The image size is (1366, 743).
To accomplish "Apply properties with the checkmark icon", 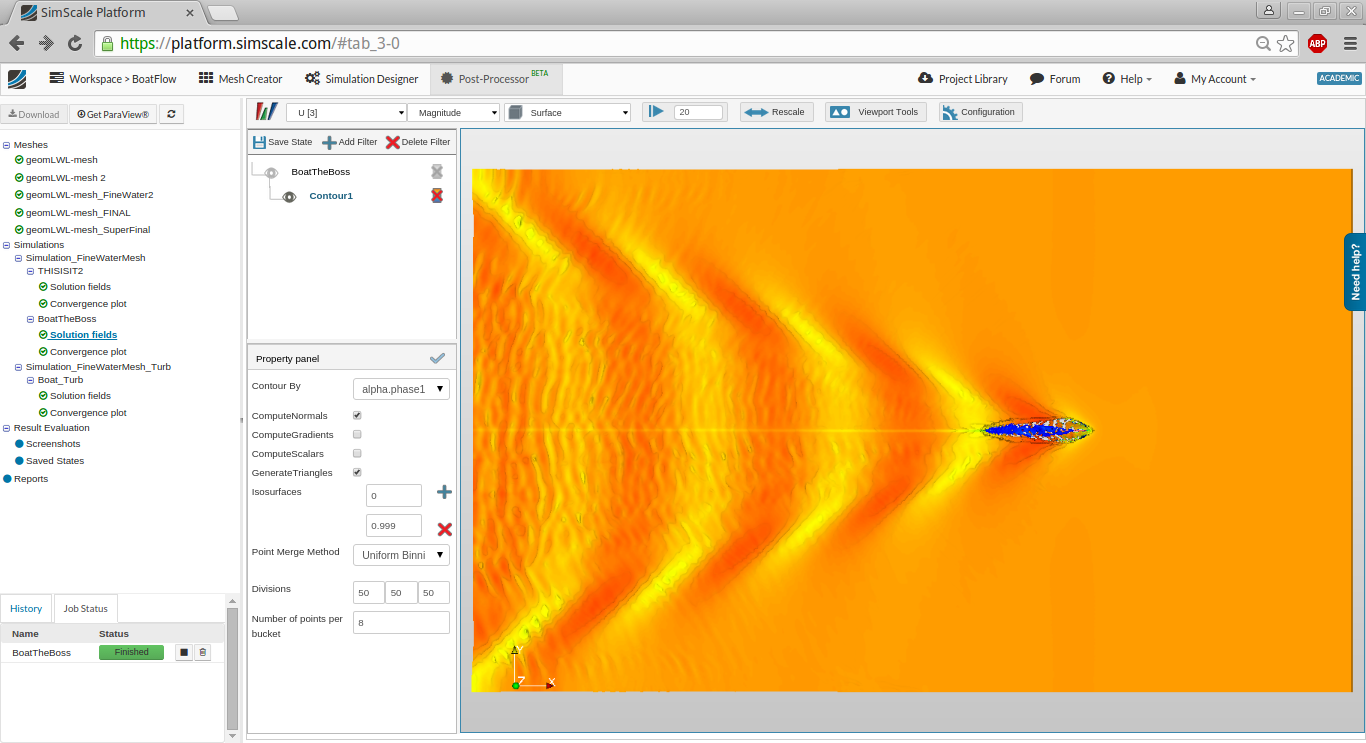I will coord(437,358).
